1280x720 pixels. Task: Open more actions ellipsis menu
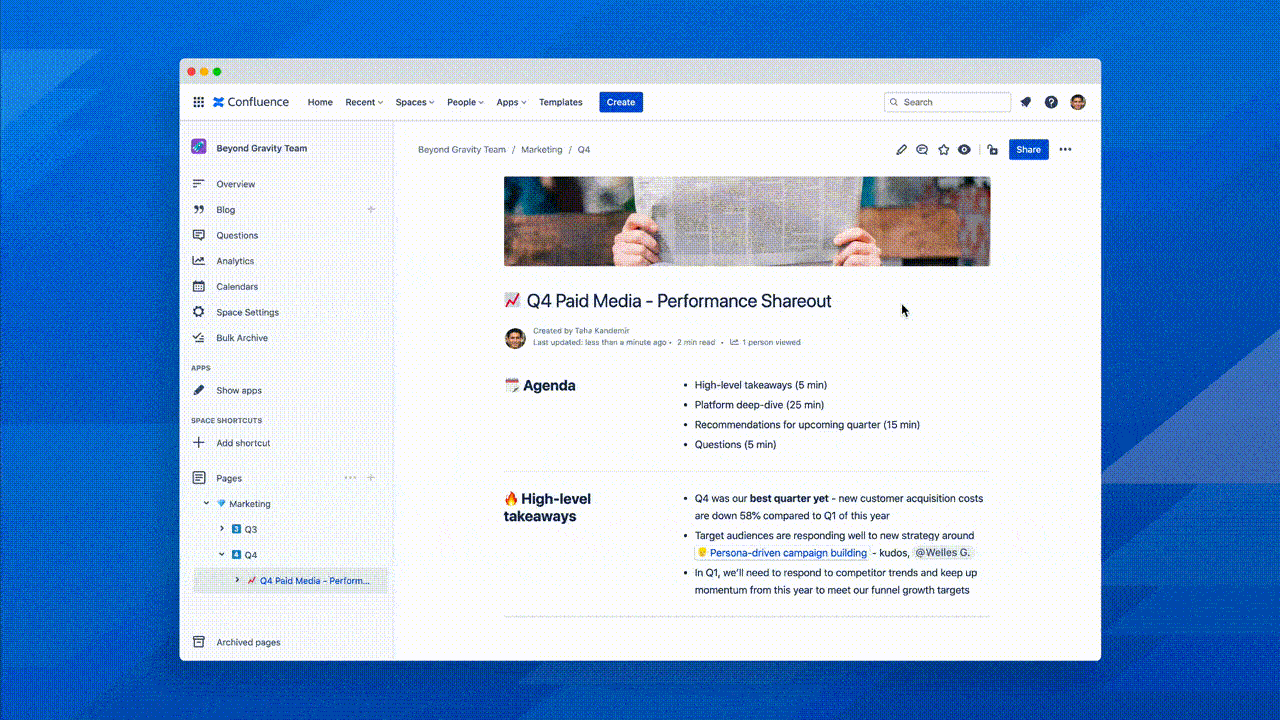point(1065,150)
